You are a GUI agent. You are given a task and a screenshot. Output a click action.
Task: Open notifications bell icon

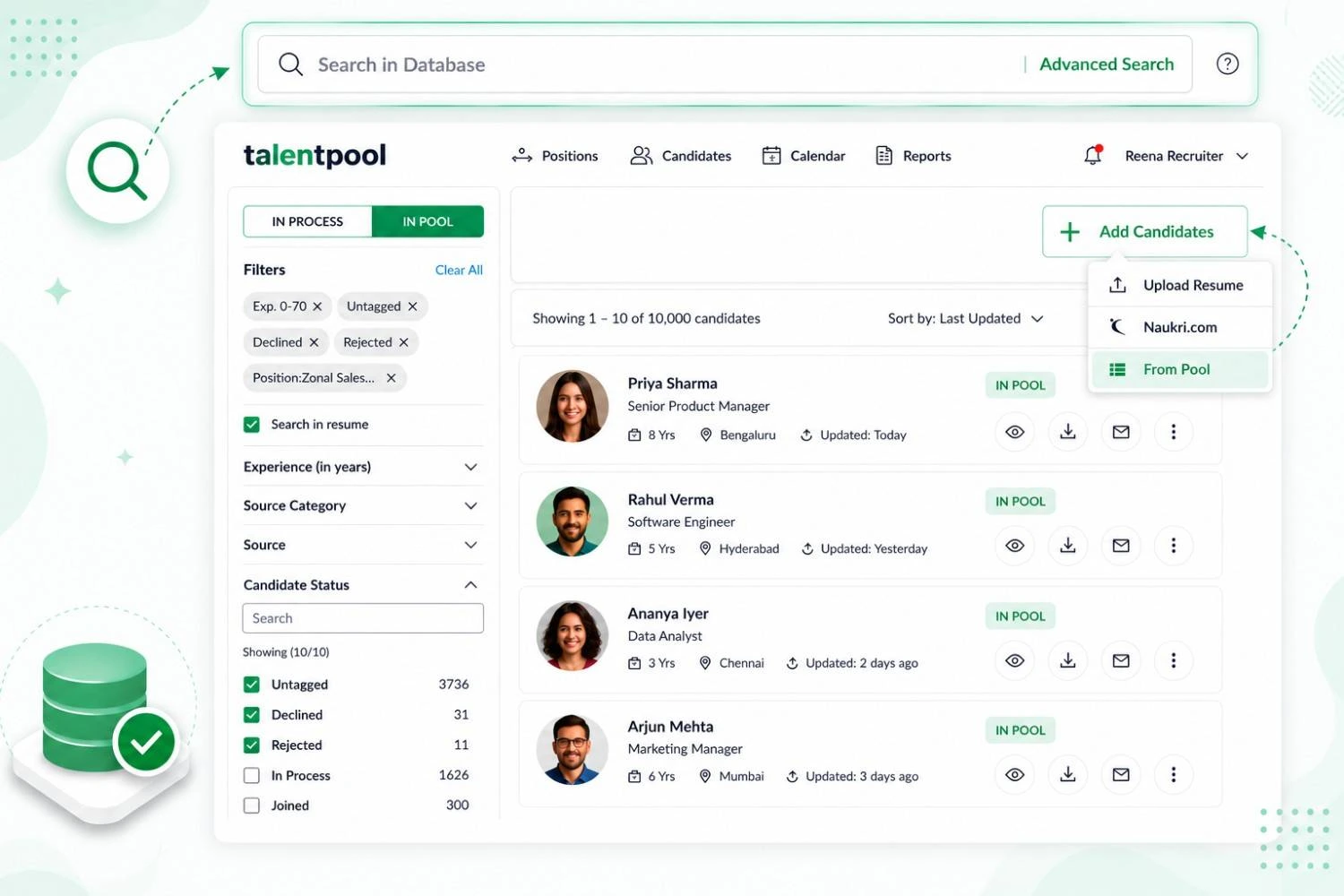click(1093, 155)
